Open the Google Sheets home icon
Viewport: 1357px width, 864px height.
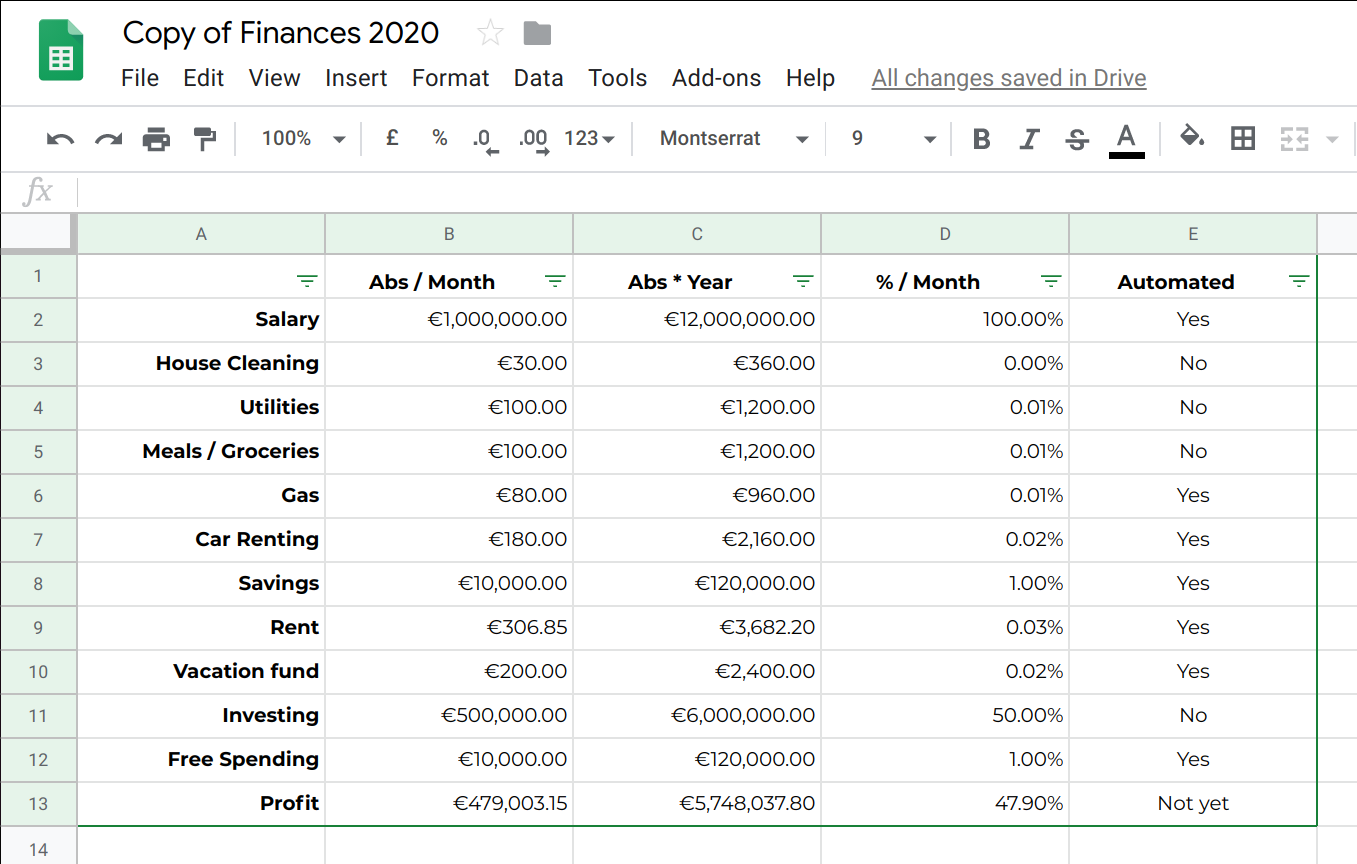[x=61, y=51]
